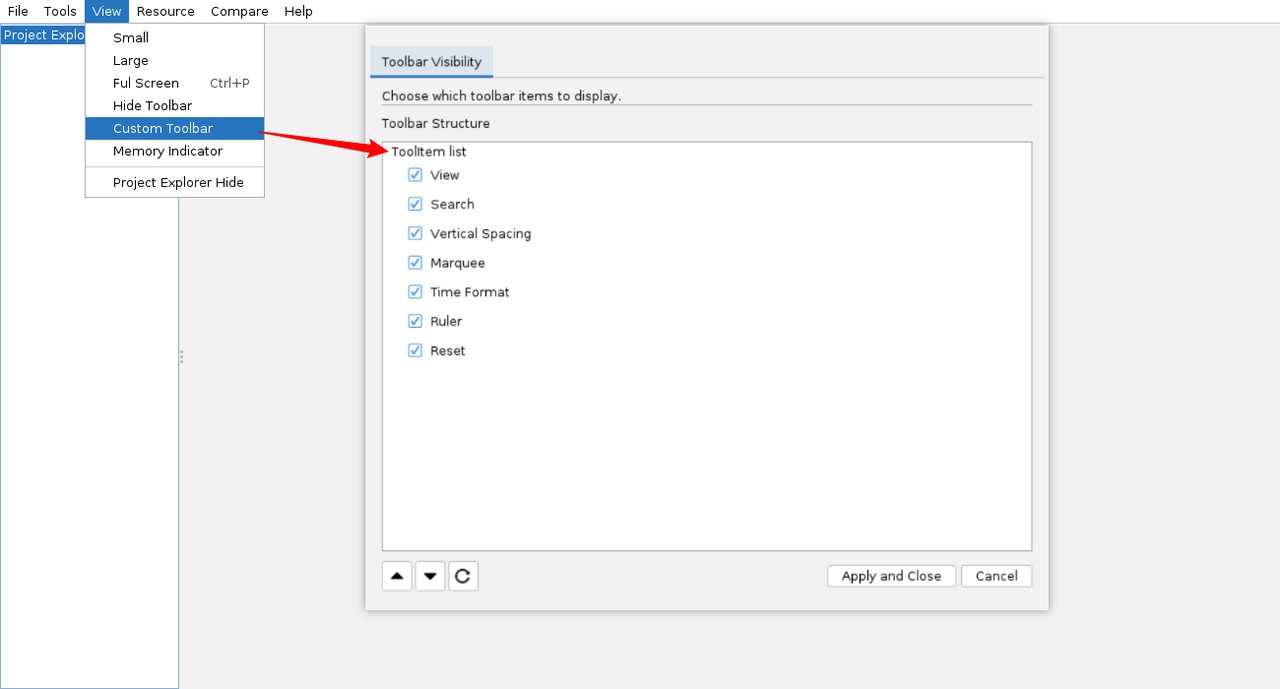Switch to Toolbar Visibility tab
This screenshot has height=689, width=1280.
(x=431, y=62)
